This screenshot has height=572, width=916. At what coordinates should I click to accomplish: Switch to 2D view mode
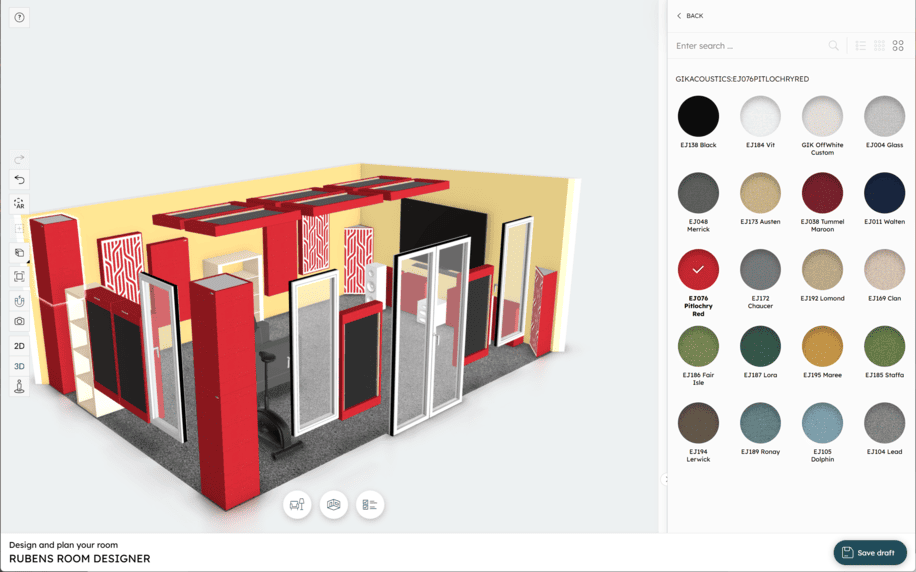click(x=19, y=346)
